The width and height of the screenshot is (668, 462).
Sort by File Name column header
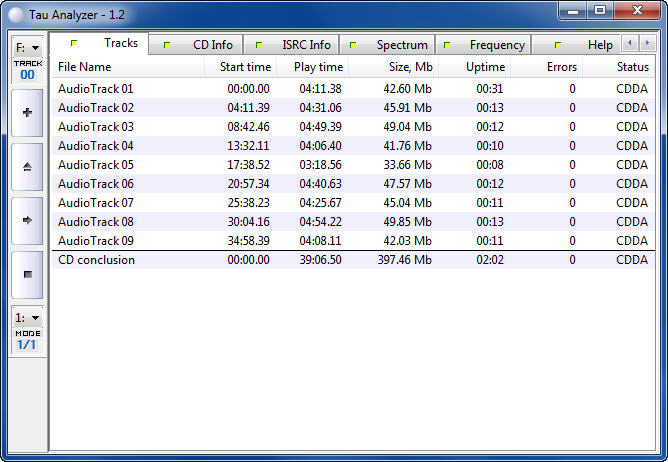click(x=85, y=67)
